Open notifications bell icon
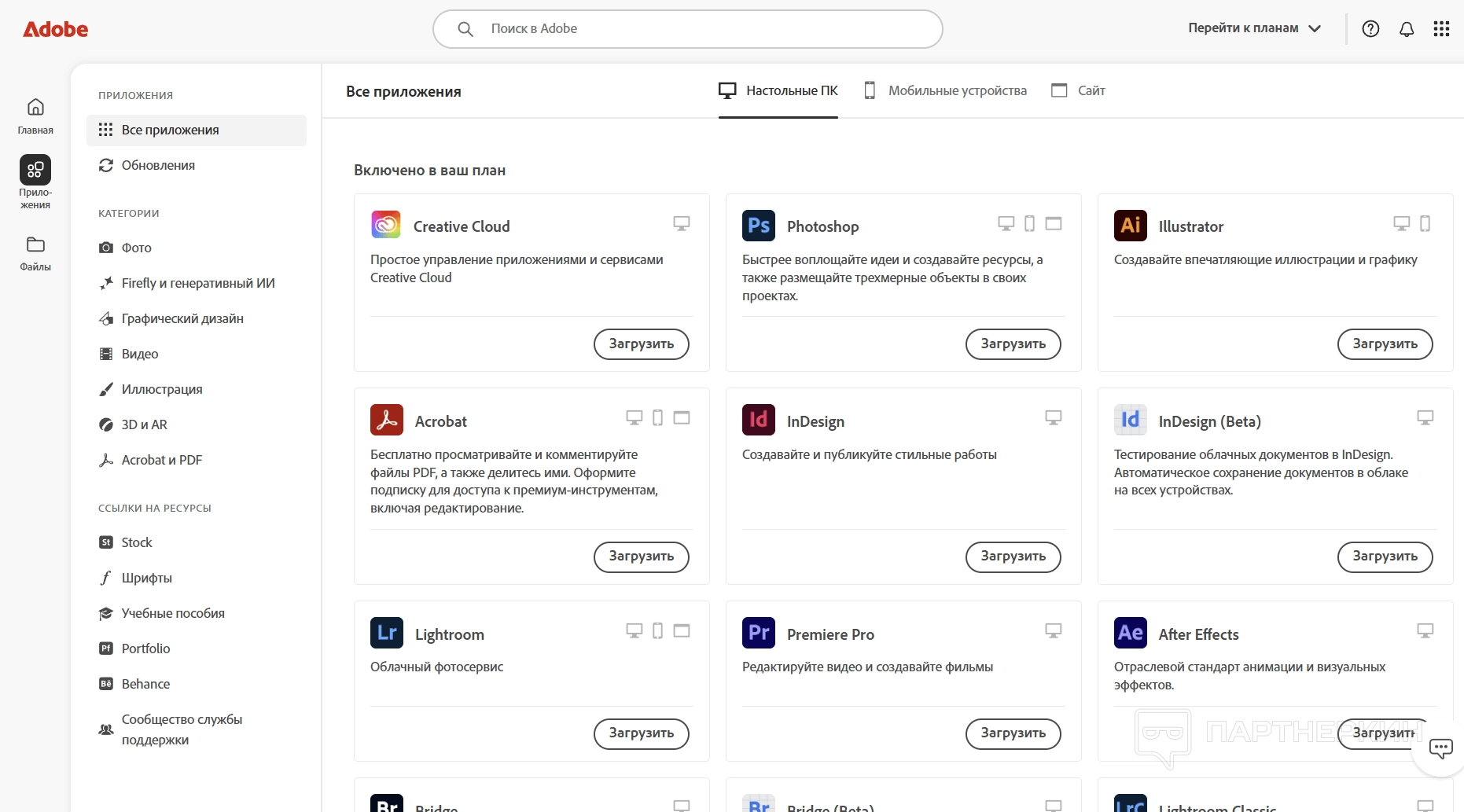1464x812 pixels. 1407,29
